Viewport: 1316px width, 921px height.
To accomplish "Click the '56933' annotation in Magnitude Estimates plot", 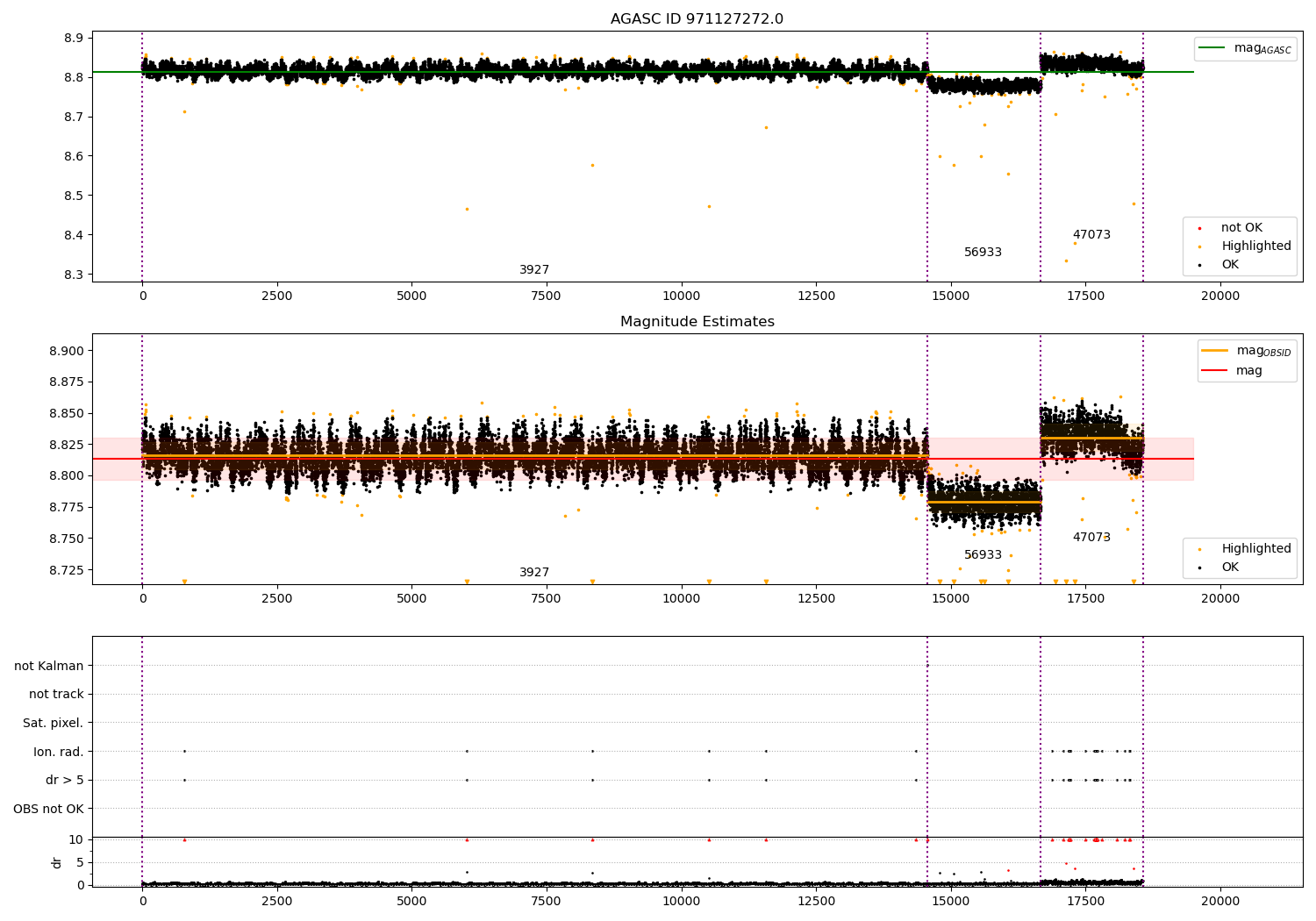I will [x=983, y=555].
